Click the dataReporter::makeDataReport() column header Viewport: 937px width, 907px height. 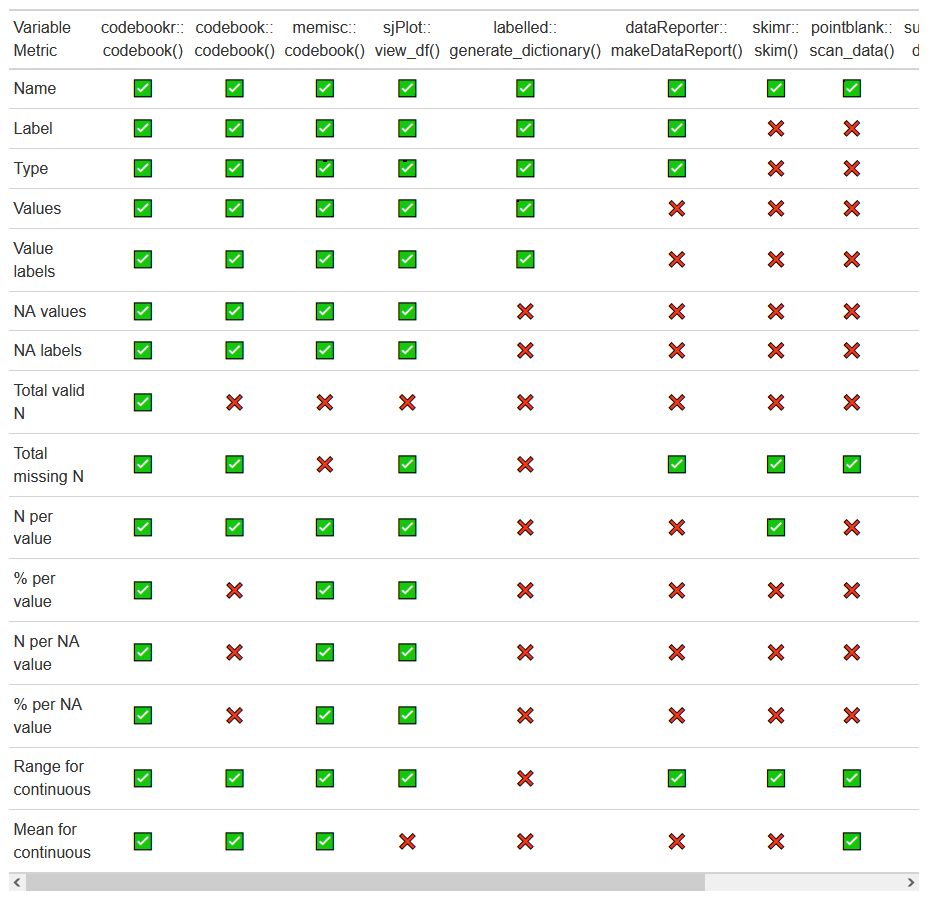[x=677, y=39]
